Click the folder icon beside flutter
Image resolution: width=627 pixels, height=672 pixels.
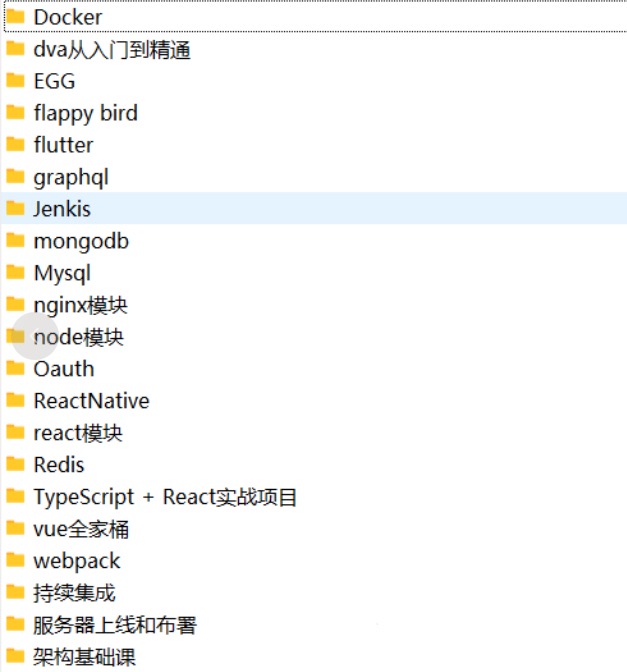(x=15, y=145)
